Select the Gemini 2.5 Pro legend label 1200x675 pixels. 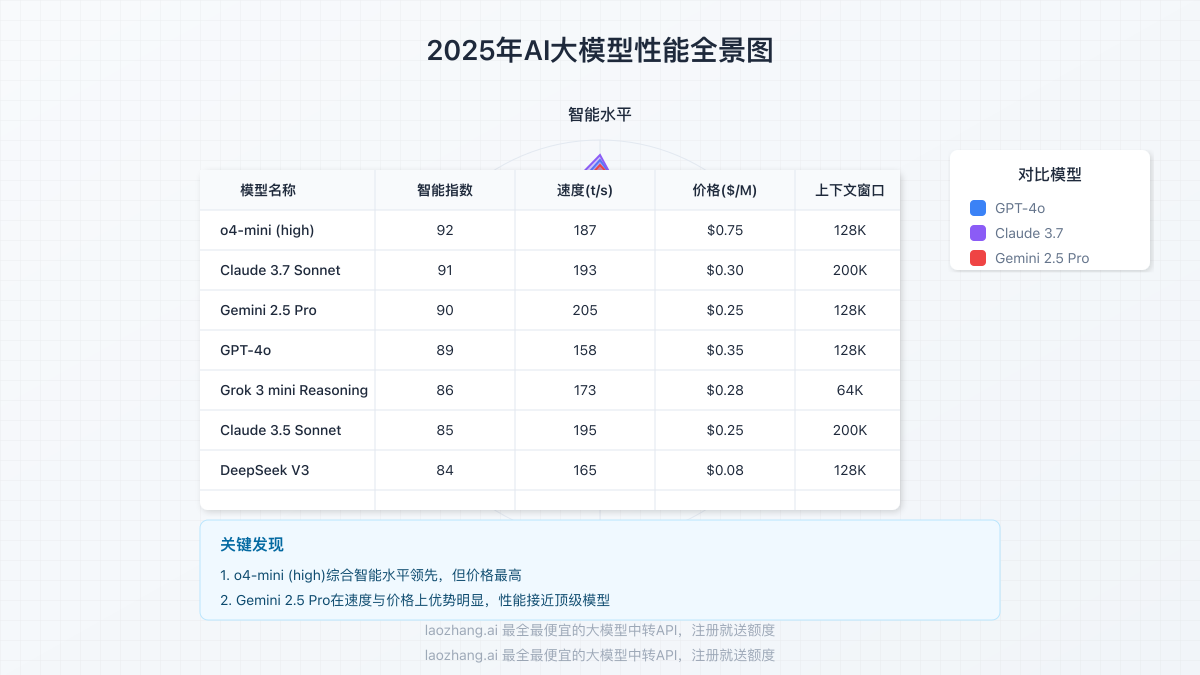(x=1042, y=258)
